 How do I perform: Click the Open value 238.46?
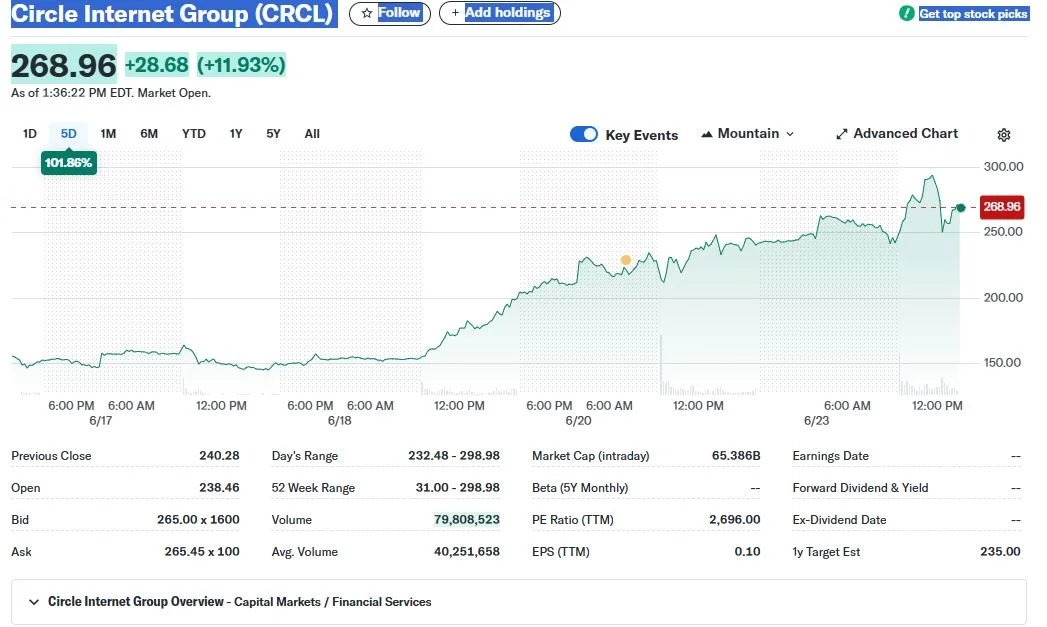tap(219, 487)
